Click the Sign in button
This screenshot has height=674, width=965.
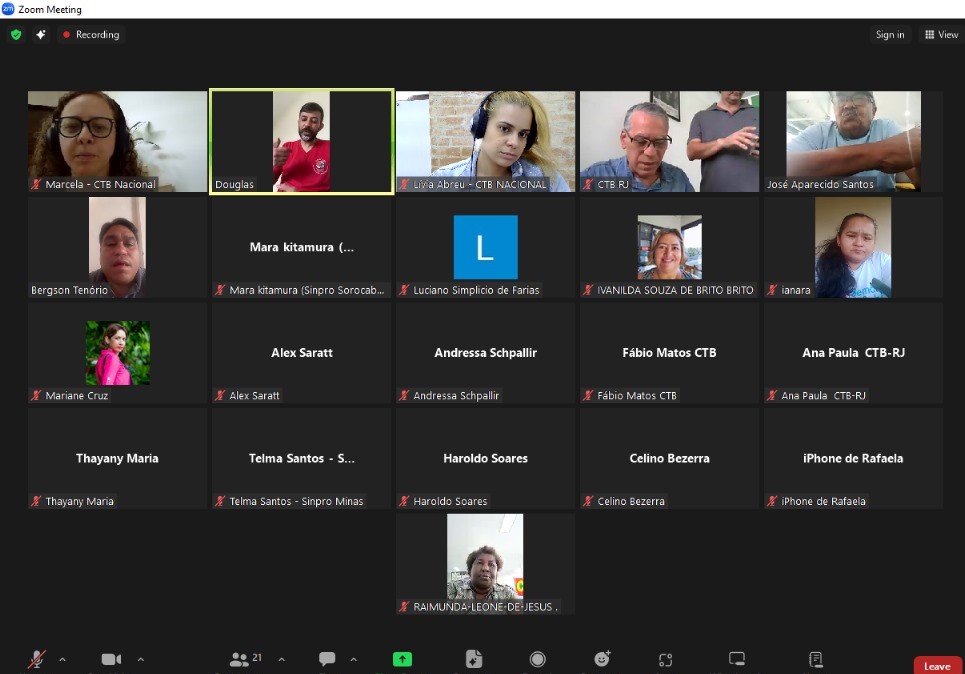pos(889,35)
